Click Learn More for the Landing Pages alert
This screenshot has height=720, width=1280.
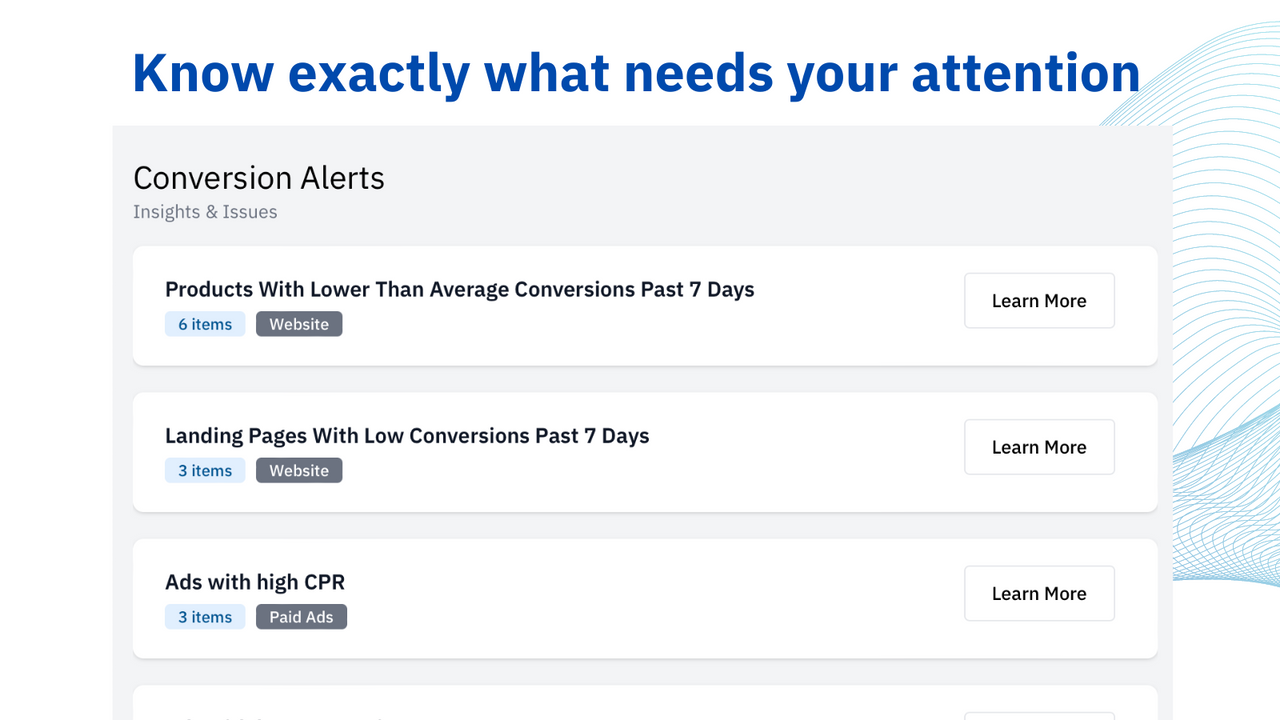pyautogui.click(x=1039, y=447)
